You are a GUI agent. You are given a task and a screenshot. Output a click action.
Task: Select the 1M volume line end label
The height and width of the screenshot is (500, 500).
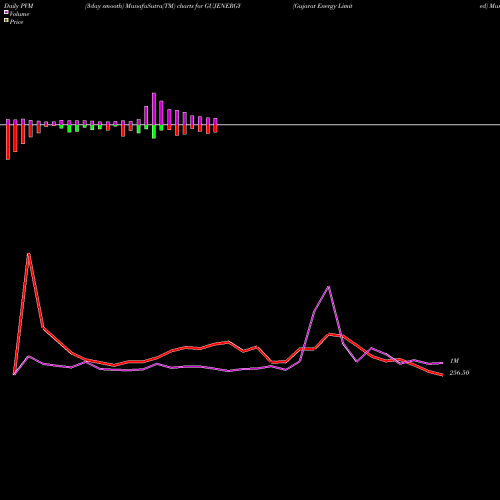454,361
